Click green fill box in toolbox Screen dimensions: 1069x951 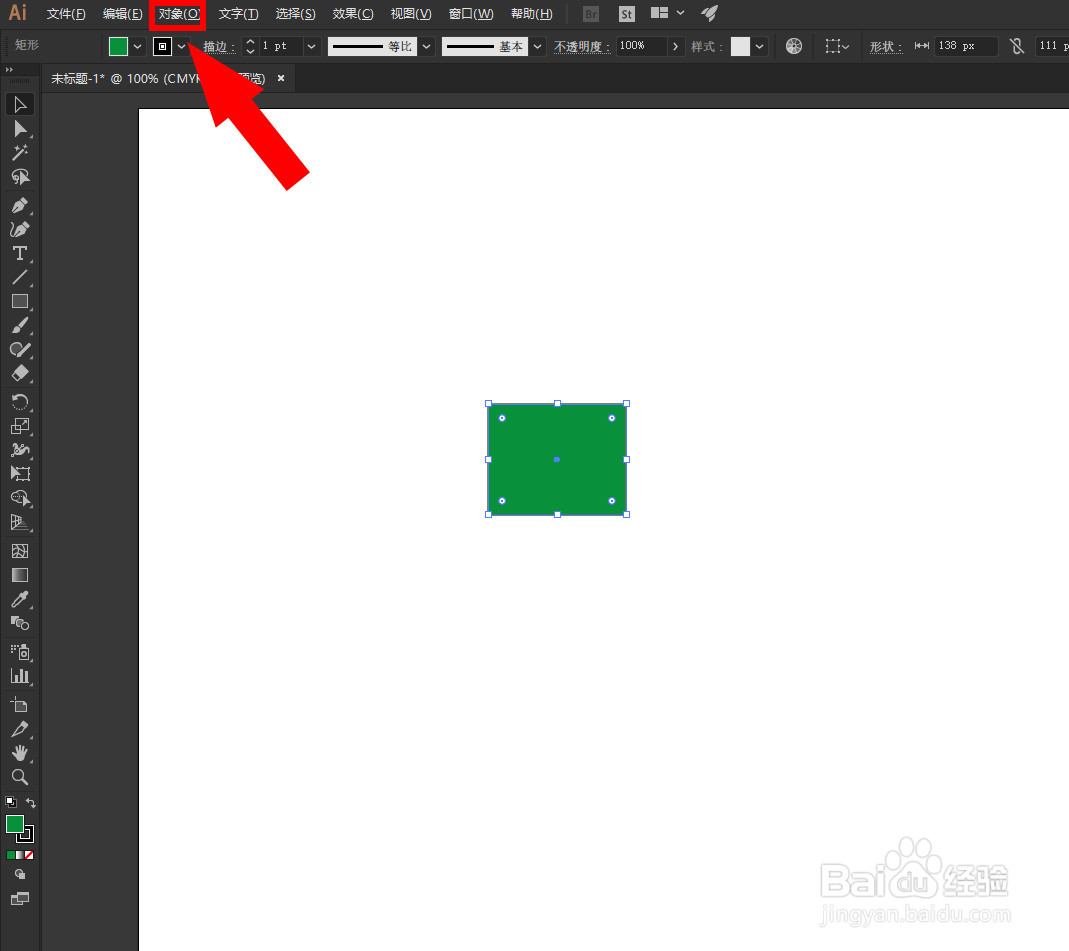click(x=15, y=824)
